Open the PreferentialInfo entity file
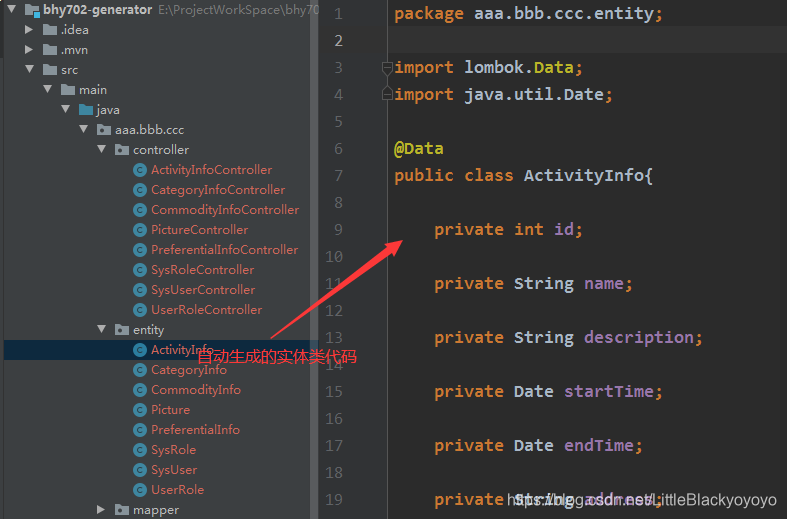The image size is (787, 519). pos(195,430)
